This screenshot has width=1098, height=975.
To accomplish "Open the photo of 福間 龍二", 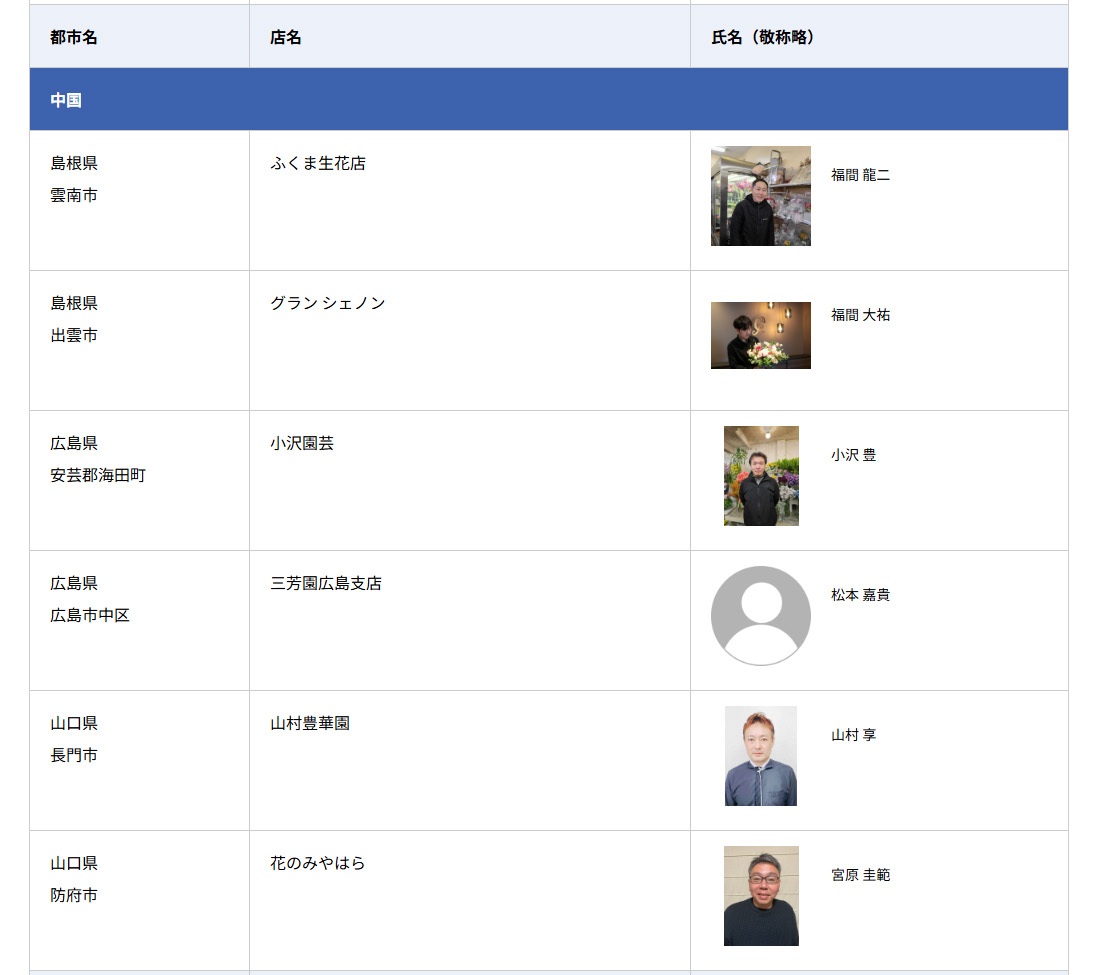I will (x=760, y=196).
